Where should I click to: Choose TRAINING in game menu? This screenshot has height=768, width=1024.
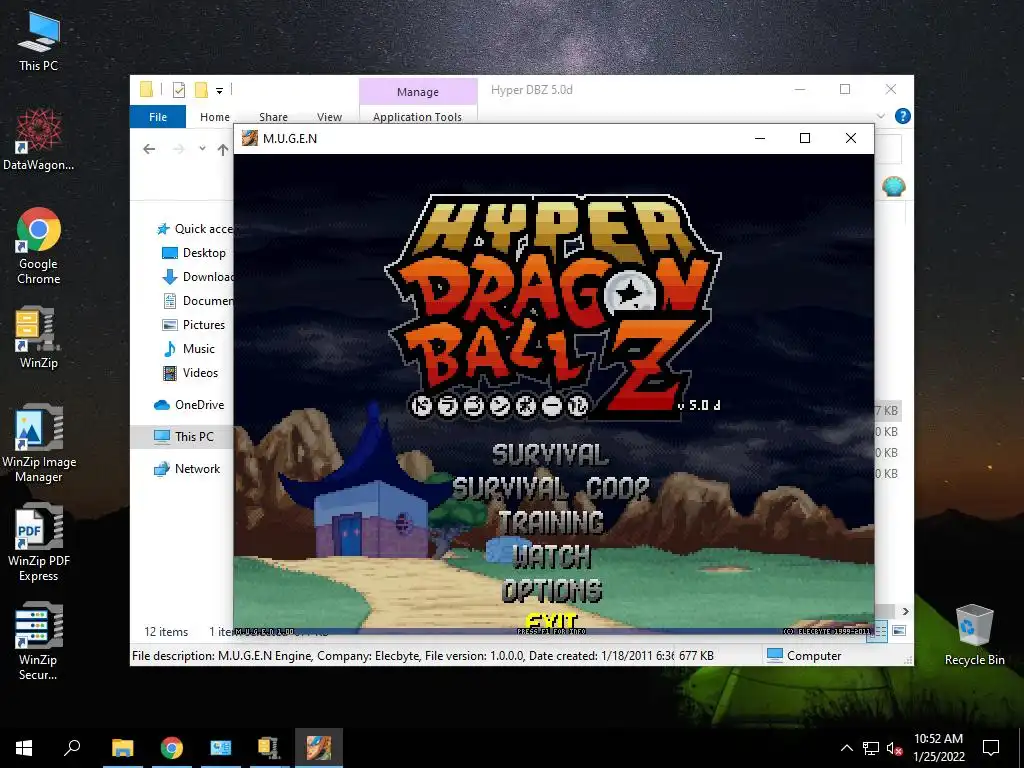551,522
